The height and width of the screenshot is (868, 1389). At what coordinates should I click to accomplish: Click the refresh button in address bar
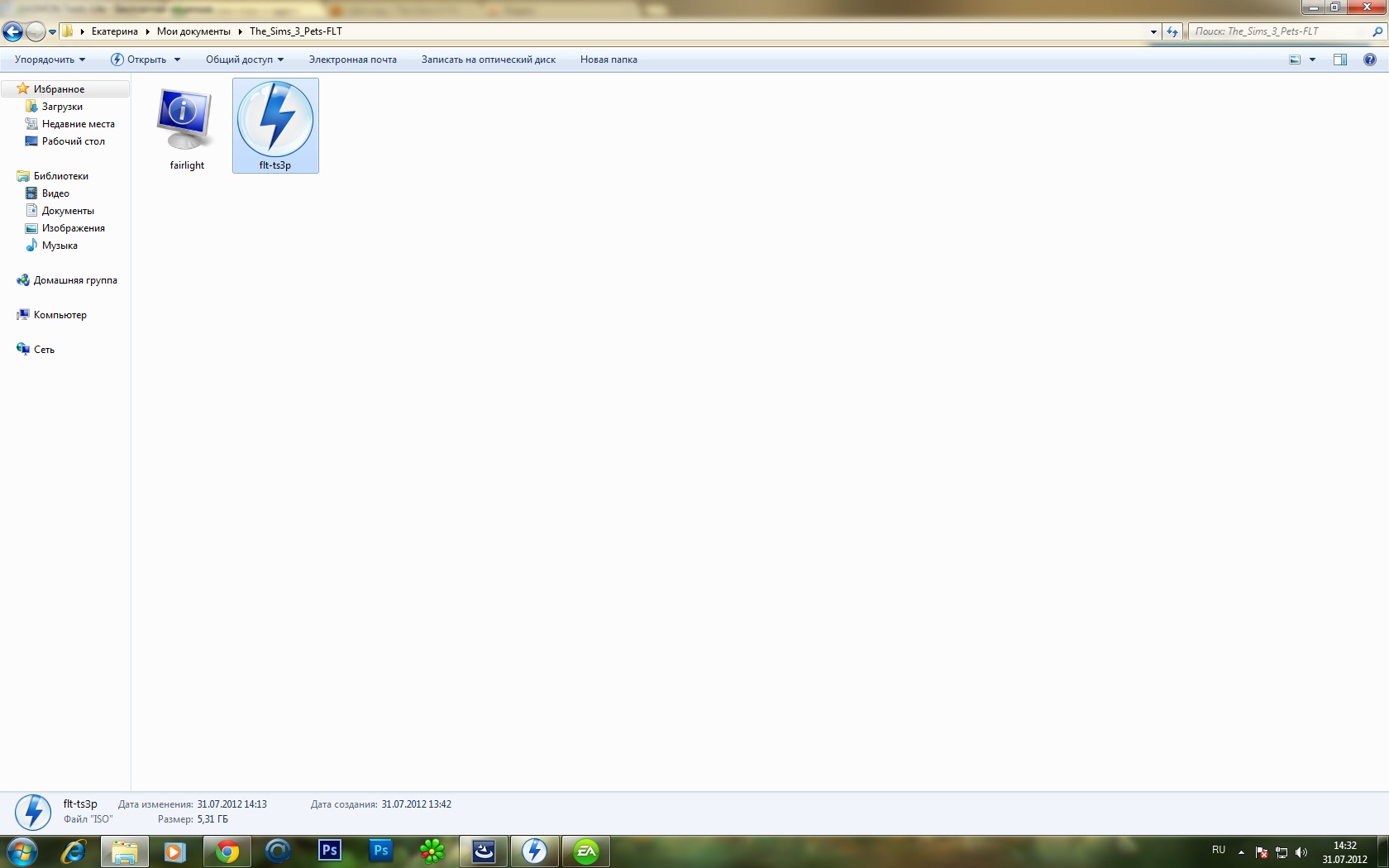click(x=1172, y=31)
